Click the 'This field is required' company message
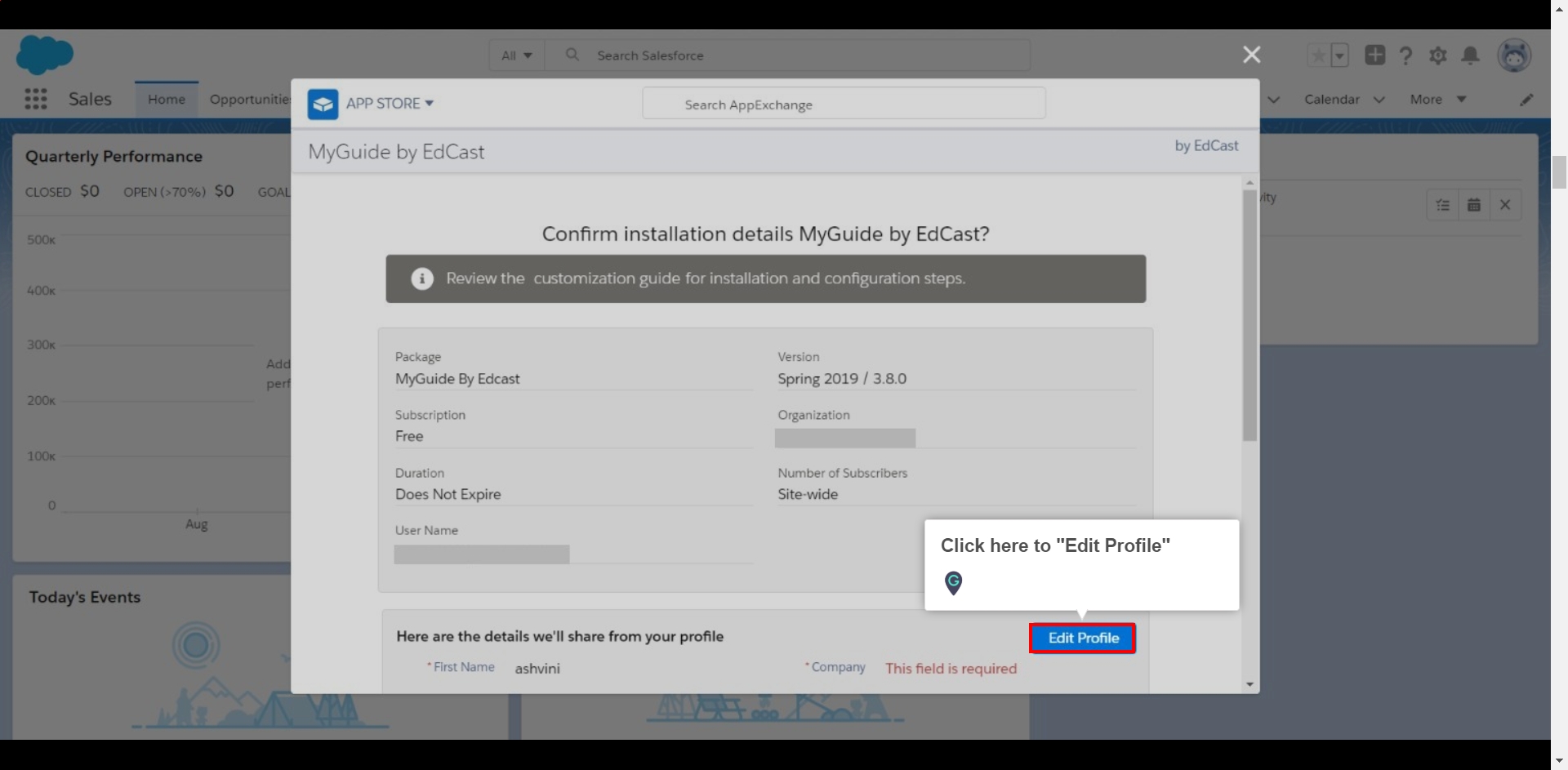 click(x=951, y=669)
